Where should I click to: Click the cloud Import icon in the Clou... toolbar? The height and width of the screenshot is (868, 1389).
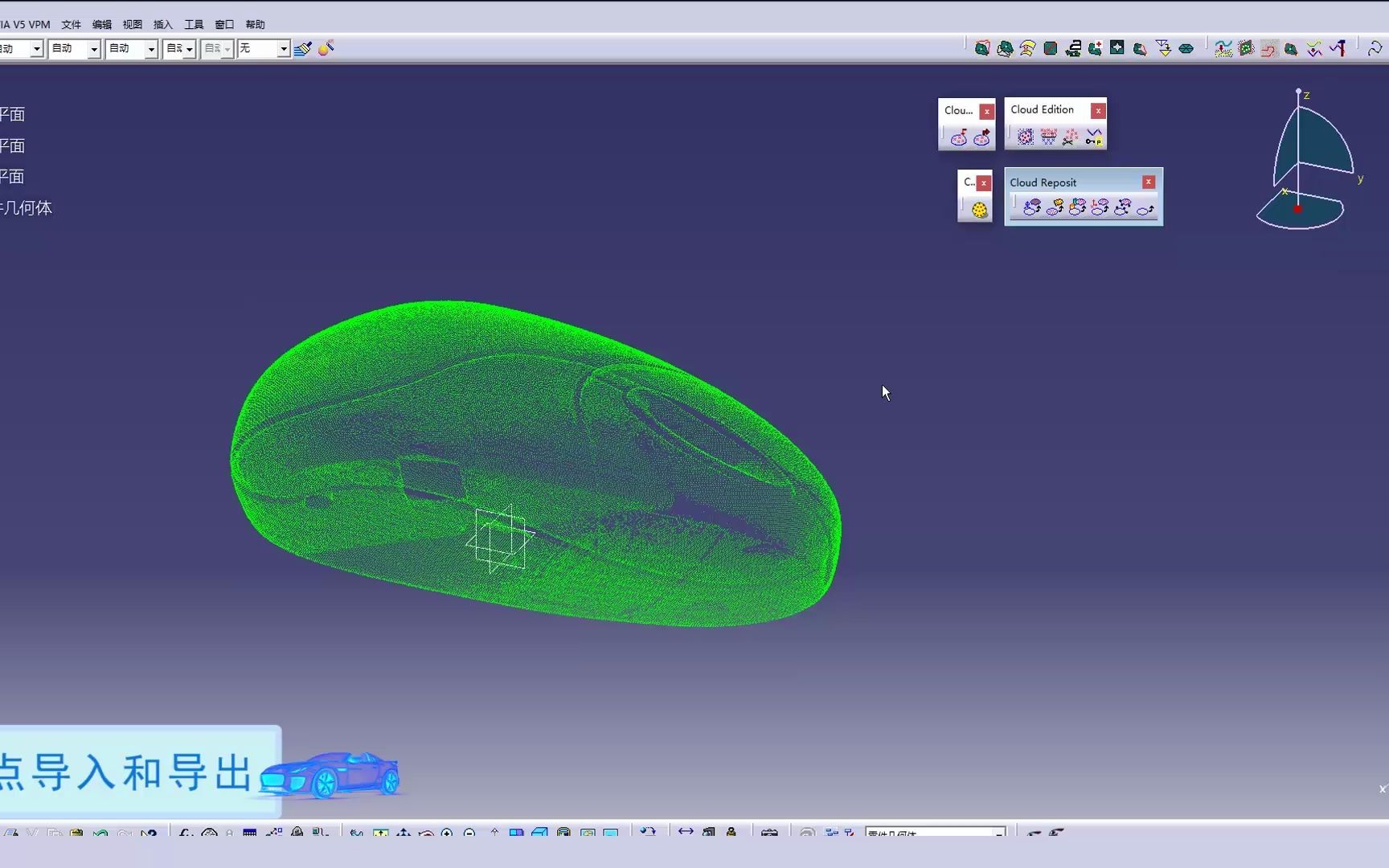coord(959,138)
